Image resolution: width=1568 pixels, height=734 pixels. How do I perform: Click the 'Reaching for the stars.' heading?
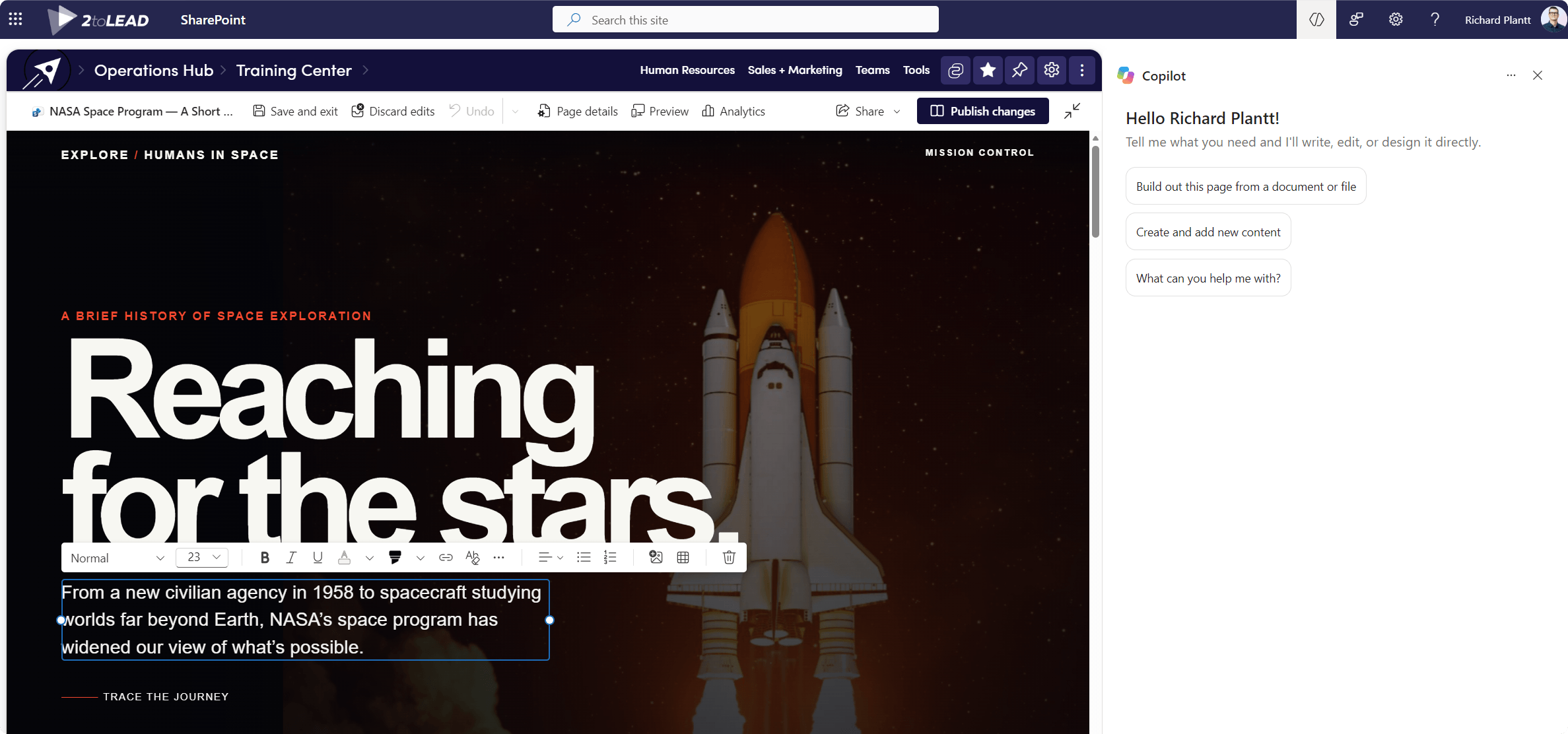(x=399, y=440)
